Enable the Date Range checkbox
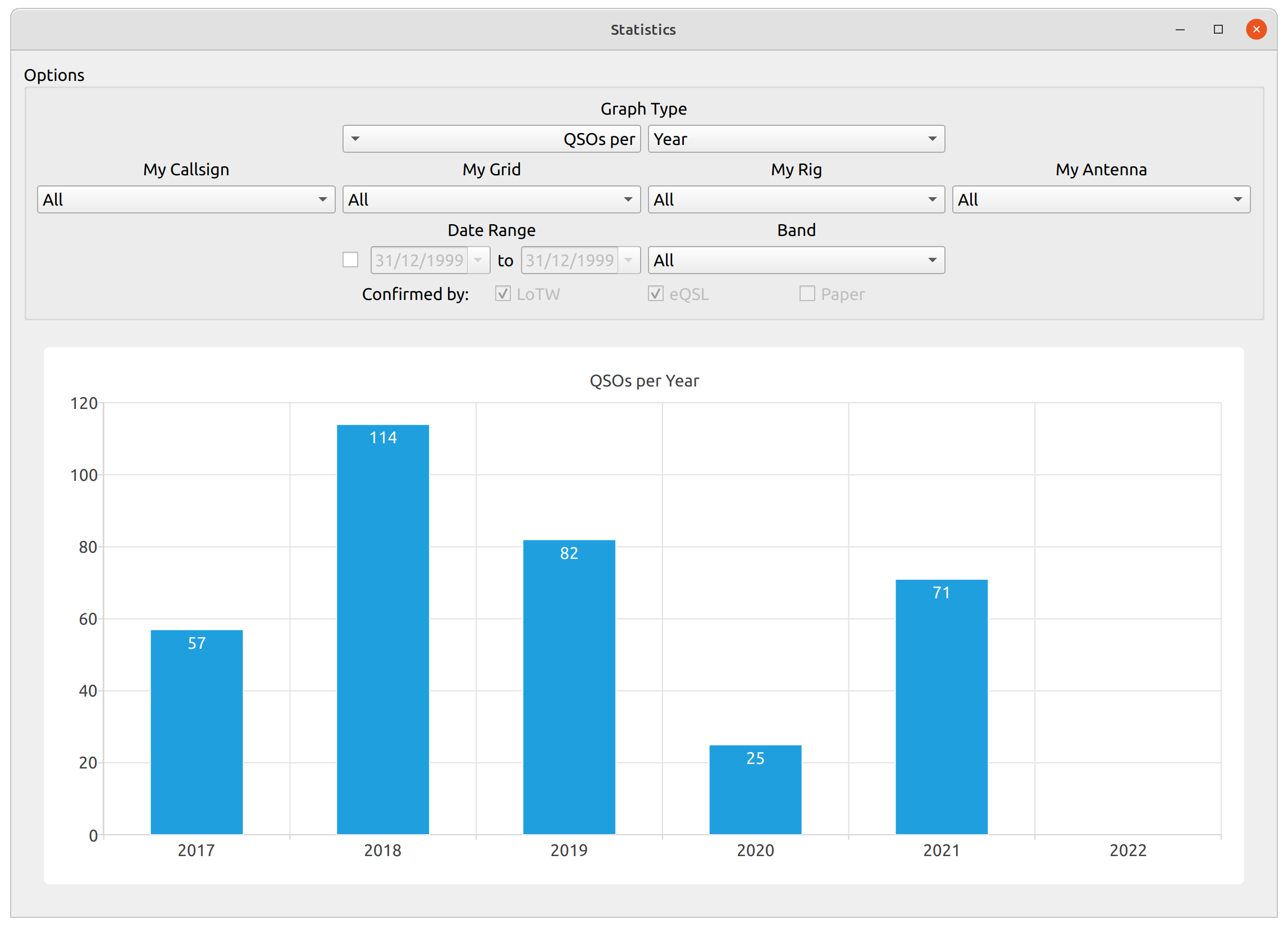Viewport: 1288px width, 928px height. pos(350,260)
